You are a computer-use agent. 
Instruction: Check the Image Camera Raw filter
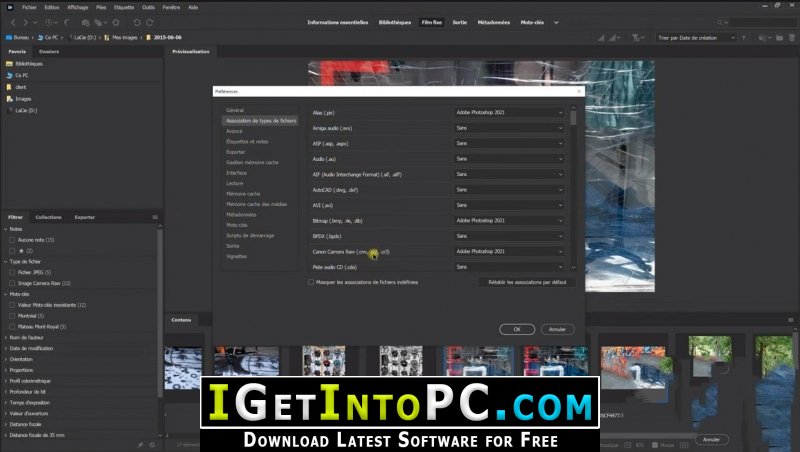click(12, 283)
